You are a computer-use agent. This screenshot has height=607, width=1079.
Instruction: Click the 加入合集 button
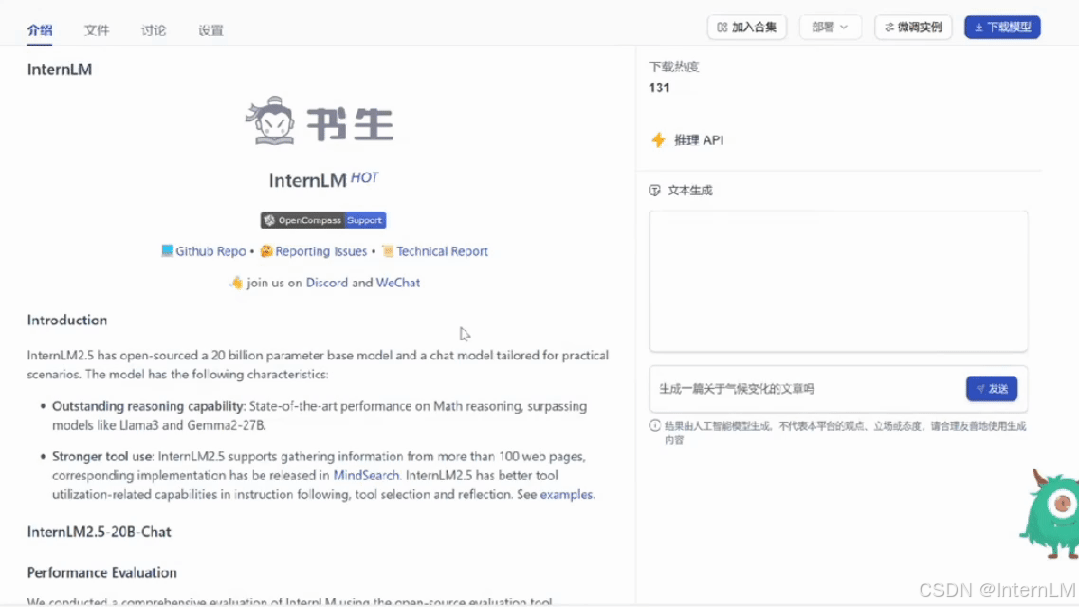pos(747,27)
